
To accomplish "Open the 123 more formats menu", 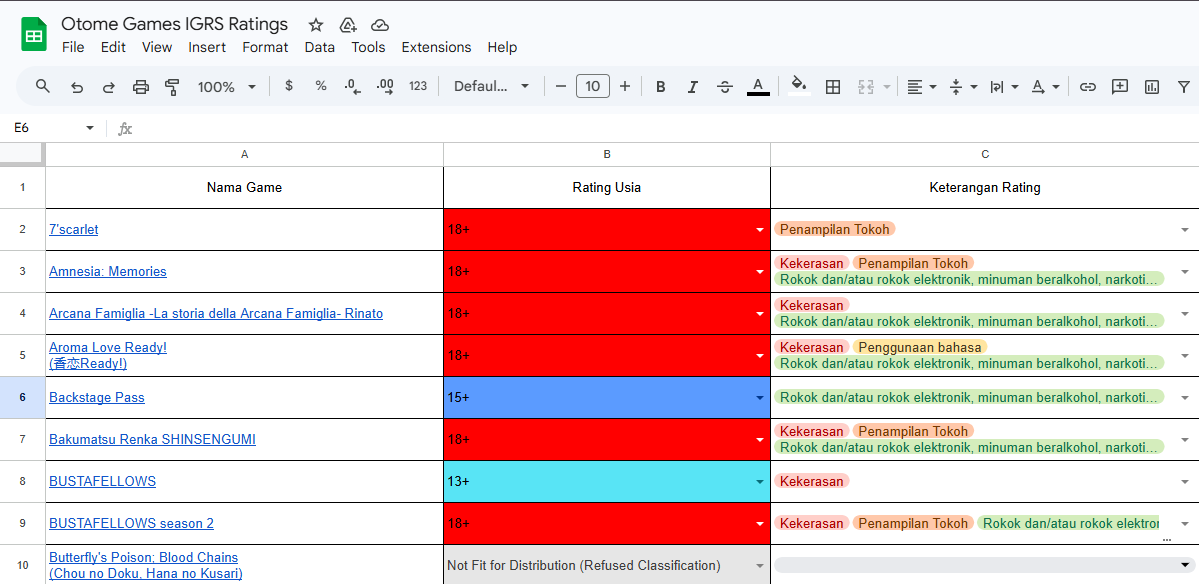I will click(418, 86).
